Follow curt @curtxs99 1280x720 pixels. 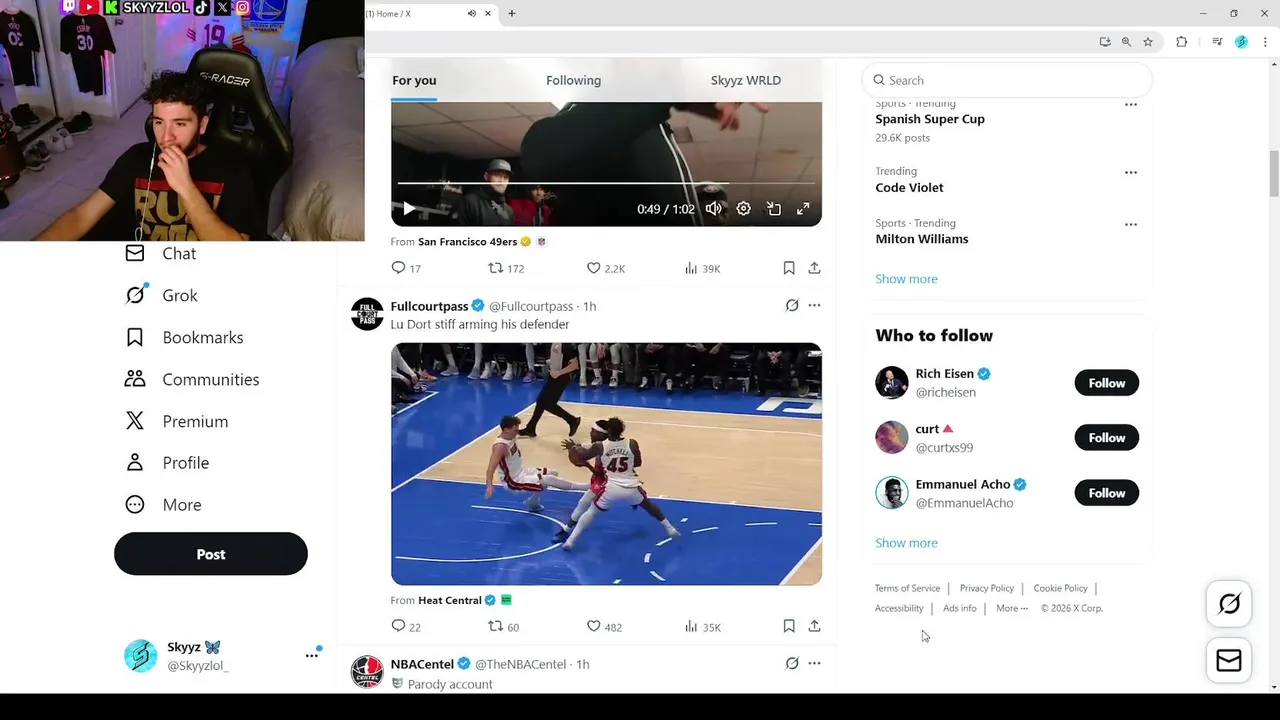coord(1107,438)
